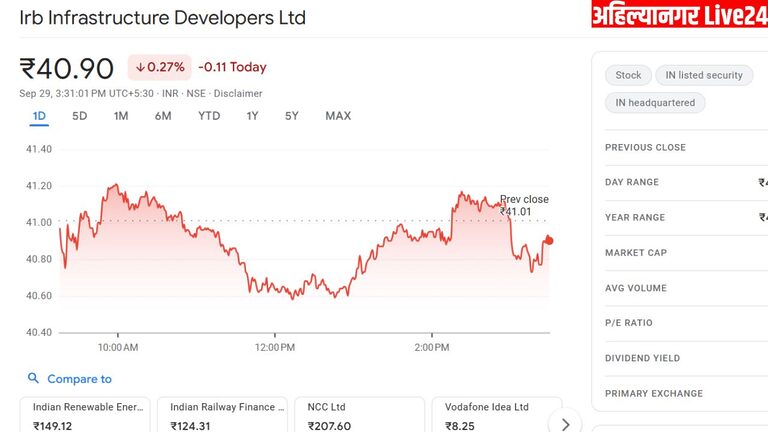Select the 1D time range tab
Screen dimensions: 768x432
click(39, 116)
